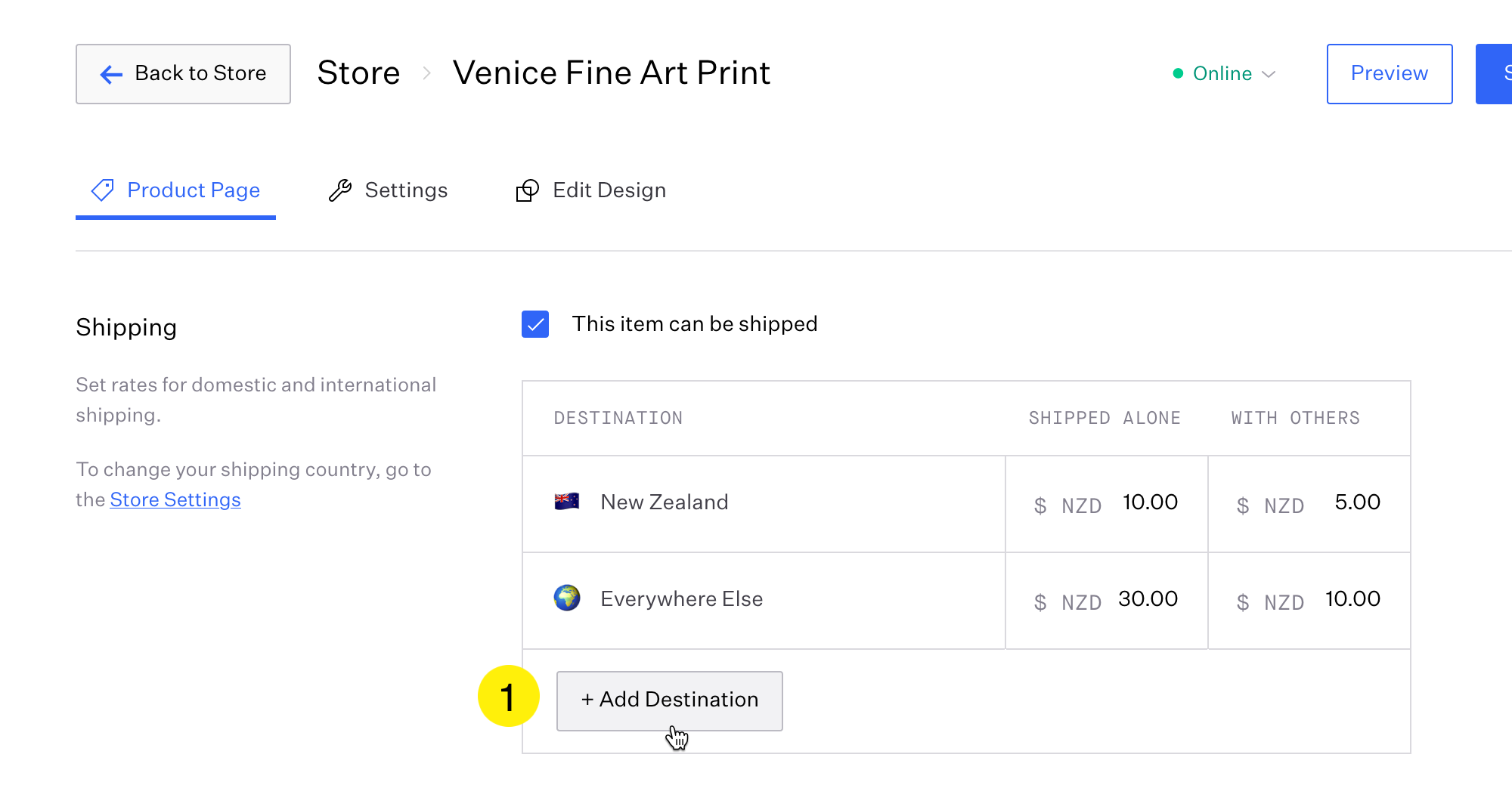Click the Everywhere Else globe icon

pos(567,598)
